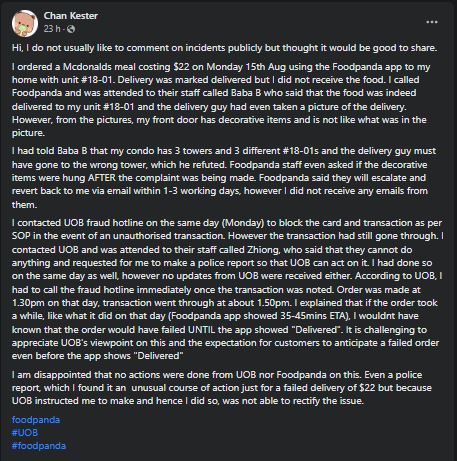Click the paragraph starting "I am disappointed"
Image resolution: width=457 pixels, height=461 pixels.
[222, 388]
